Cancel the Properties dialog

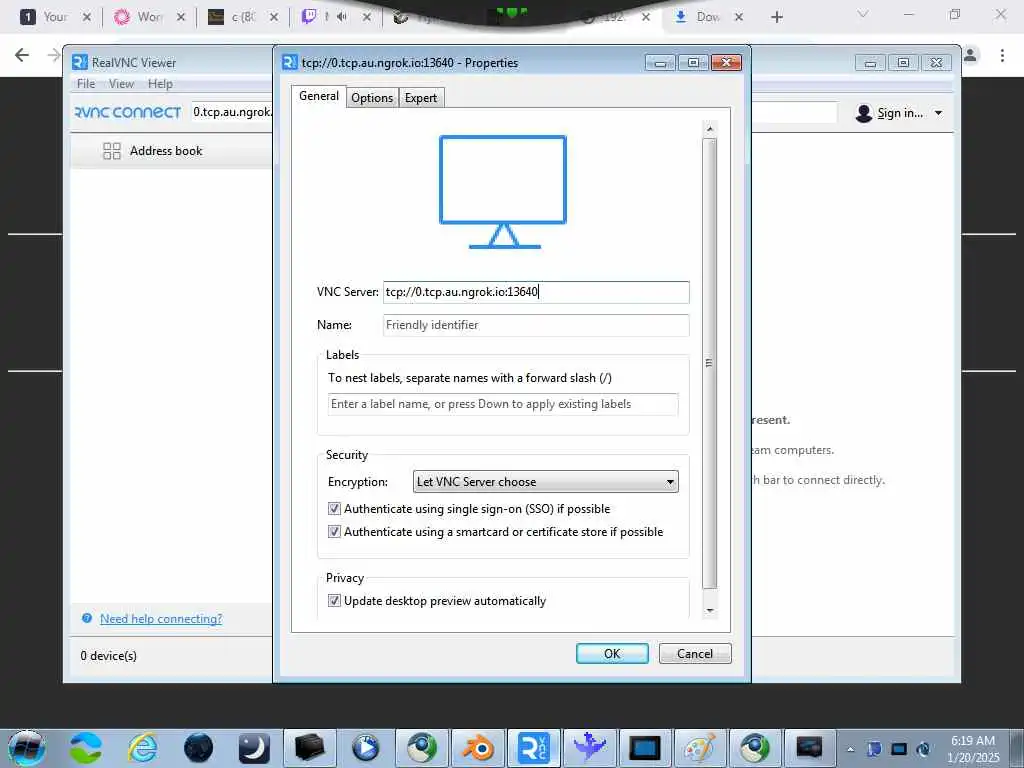(x=695, y=653)
